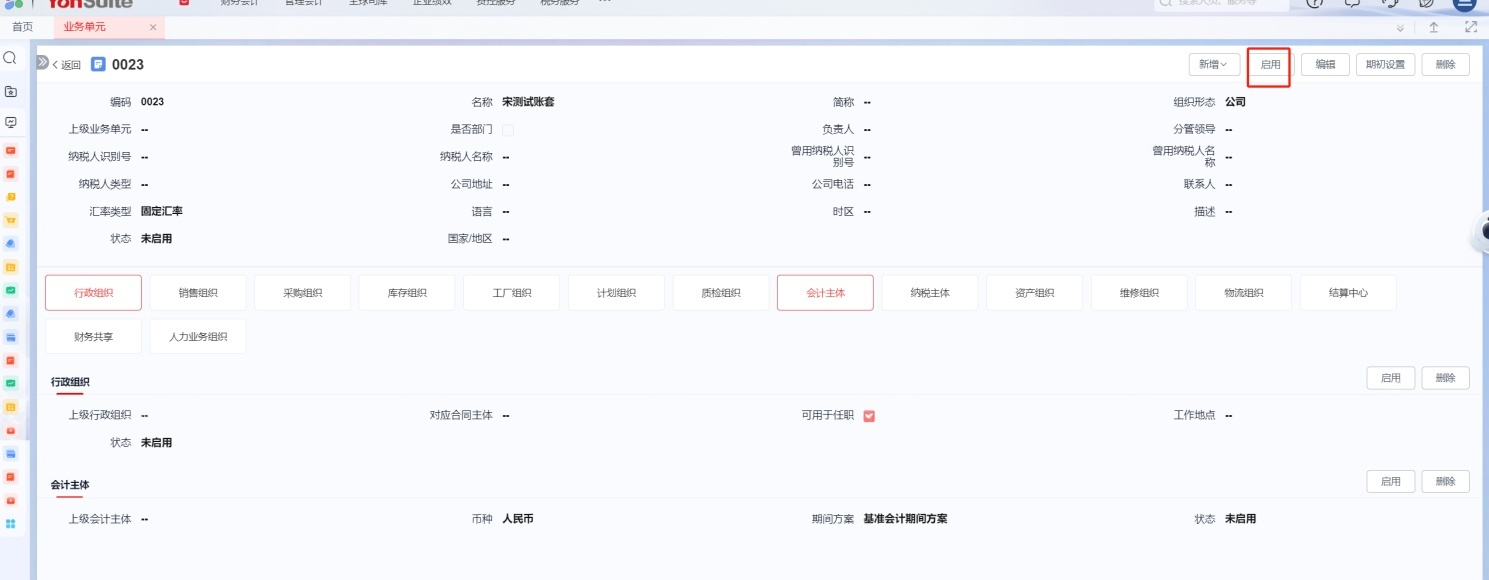The width and height of the screenshot is (1489, 580).
Task: Expand the sidebar with the » icon
Action: [42, 62]
